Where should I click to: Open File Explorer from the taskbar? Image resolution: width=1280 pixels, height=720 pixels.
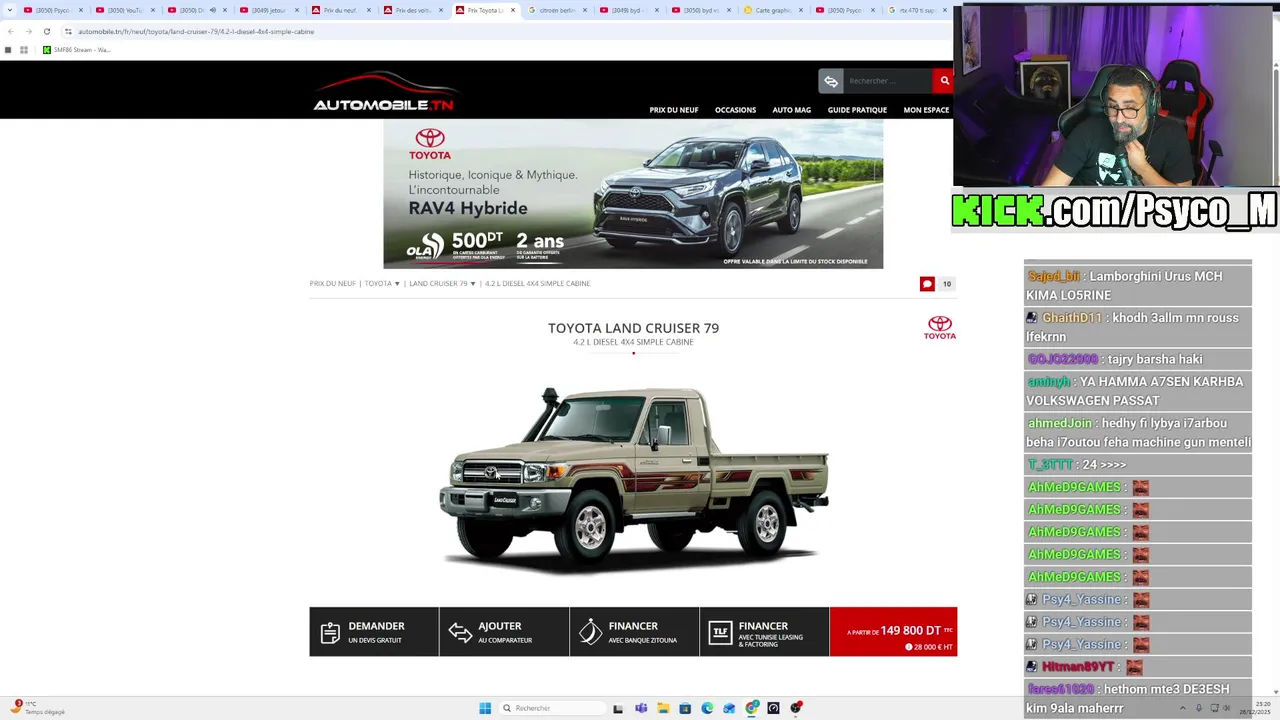pos(663,708)
